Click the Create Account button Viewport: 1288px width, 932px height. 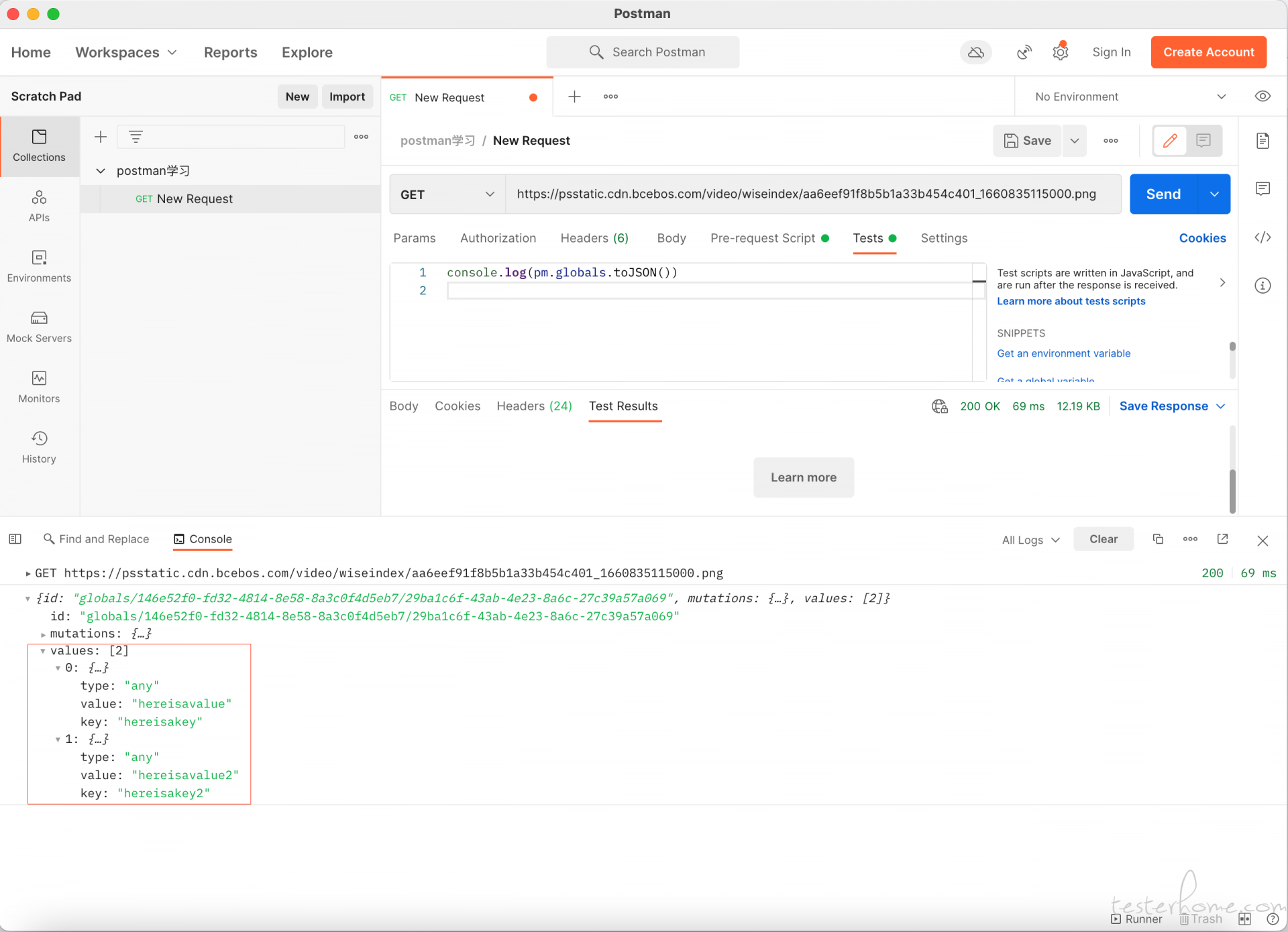pyautogui.click(x=1208, y=52)
